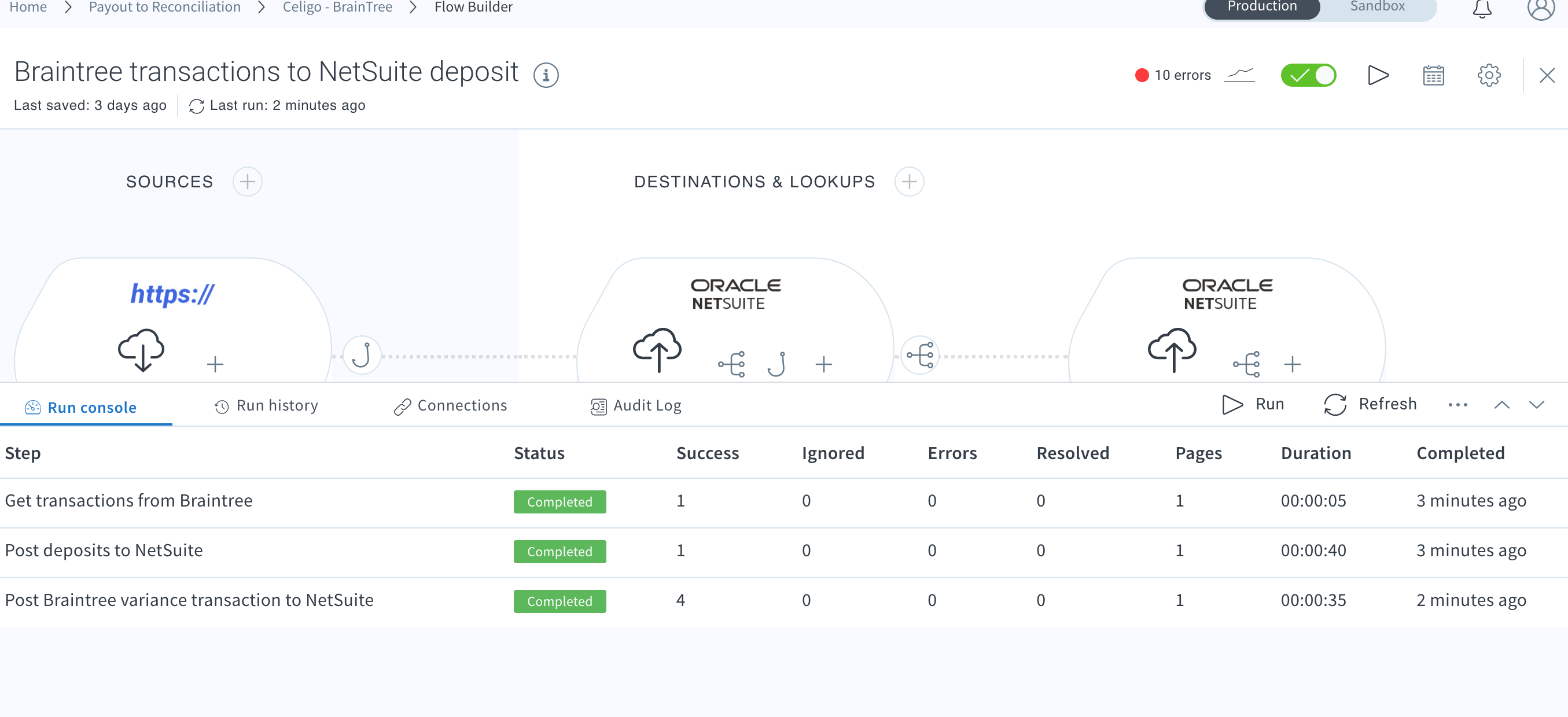
Task: Run the flow using the top play icon
Action: coord(1378,75)
